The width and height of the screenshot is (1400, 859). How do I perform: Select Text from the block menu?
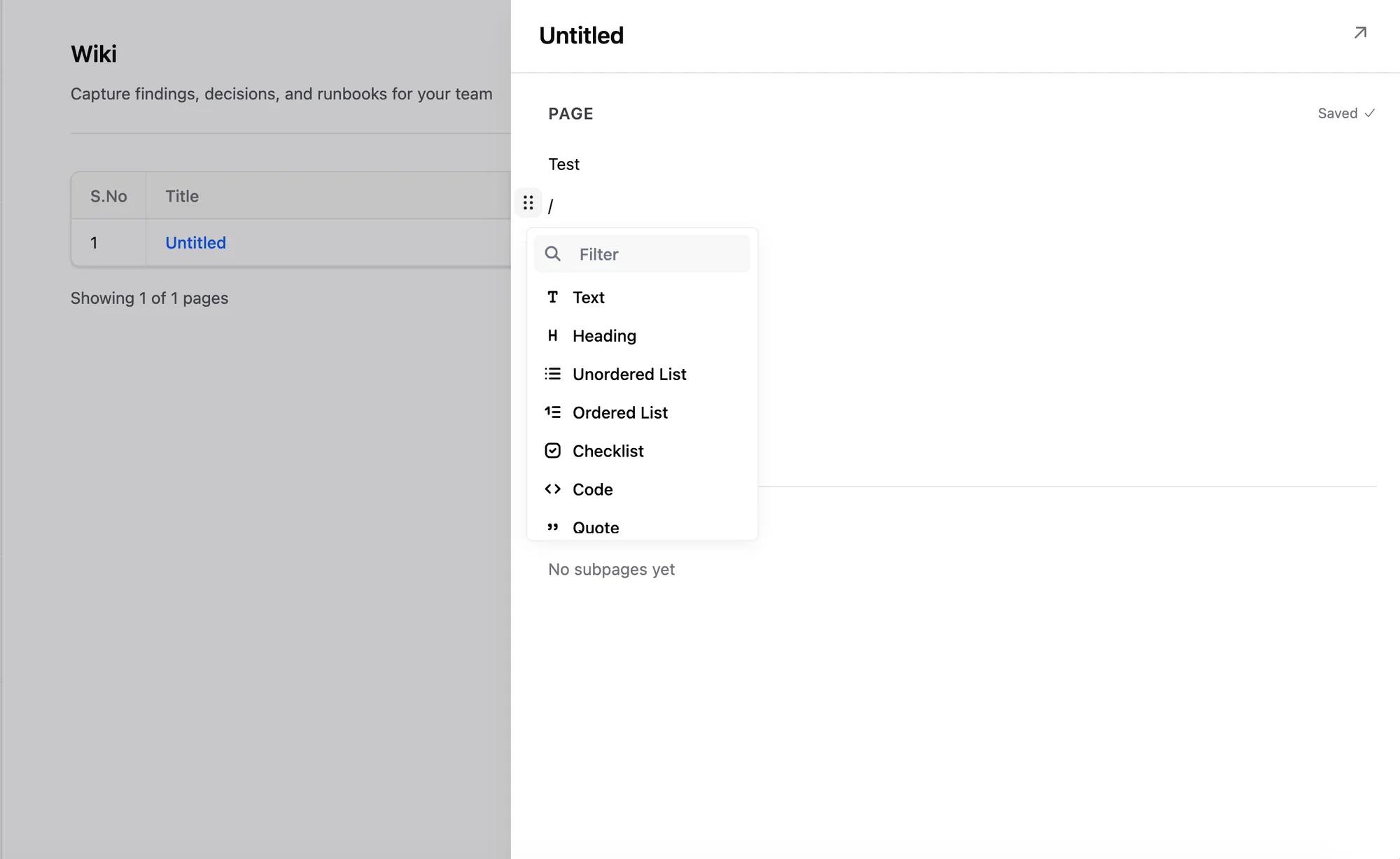coord(642,298)
